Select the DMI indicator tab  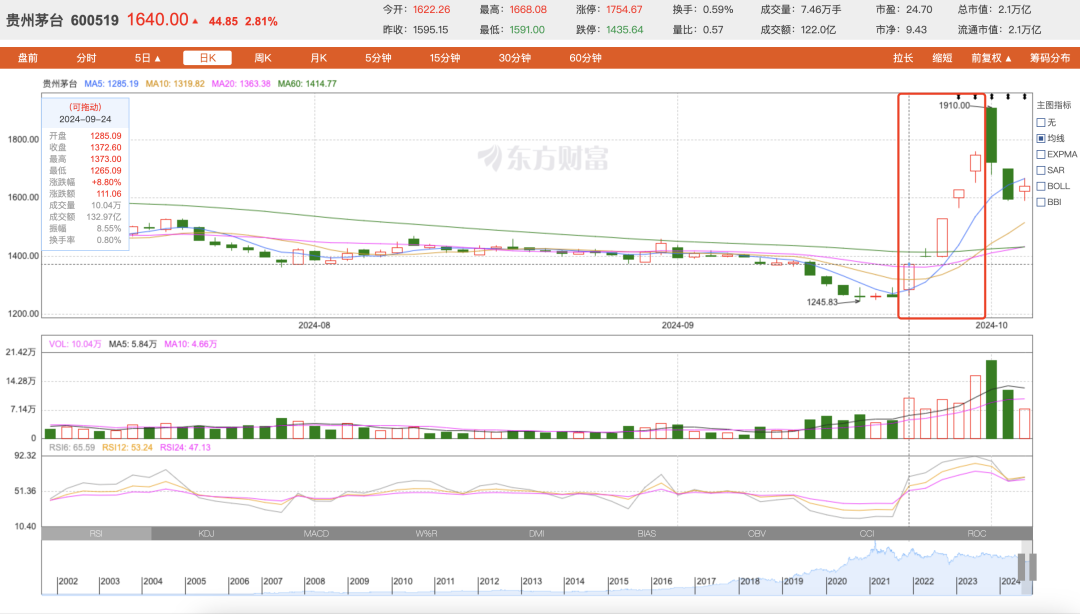point(537,533)
